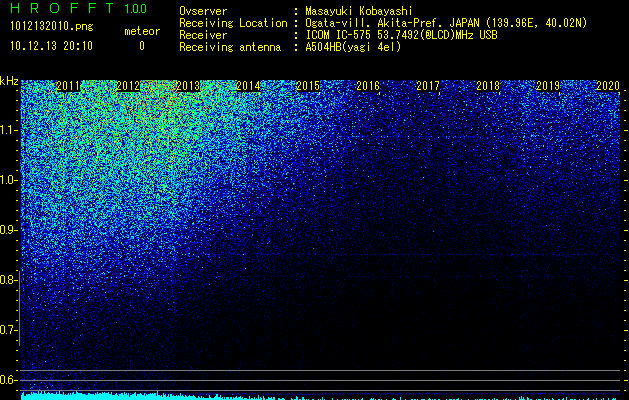The height and width of the screenshot is (400, 629).
Task: Click the Receiver label
Action: point(203,35)
